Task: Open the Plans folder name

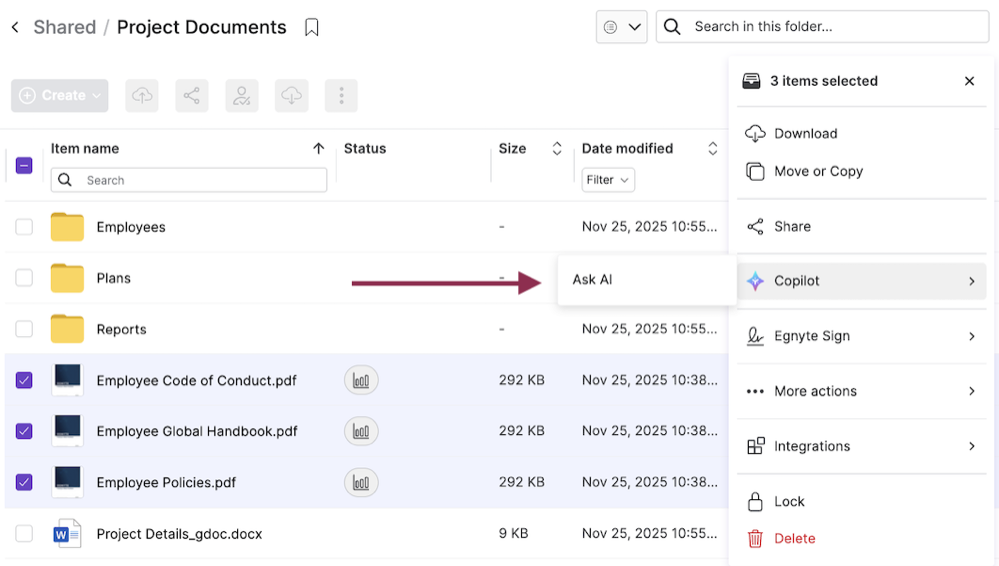Action: coord(113,279)
